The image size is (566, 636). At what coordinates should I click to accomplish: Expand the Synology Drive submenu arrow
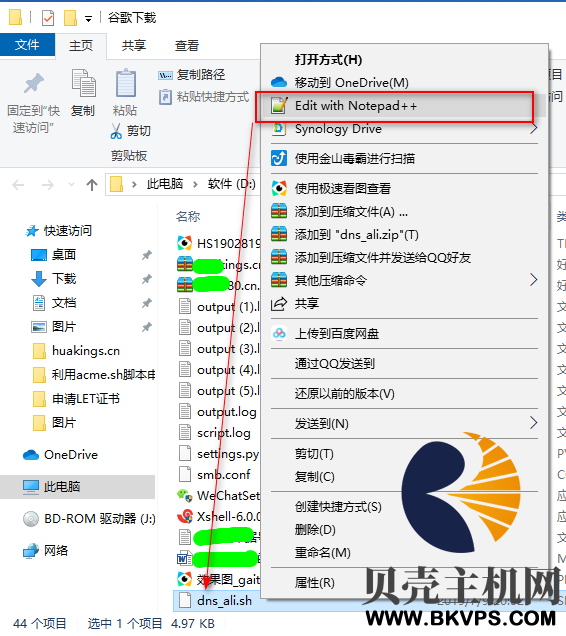534,129
